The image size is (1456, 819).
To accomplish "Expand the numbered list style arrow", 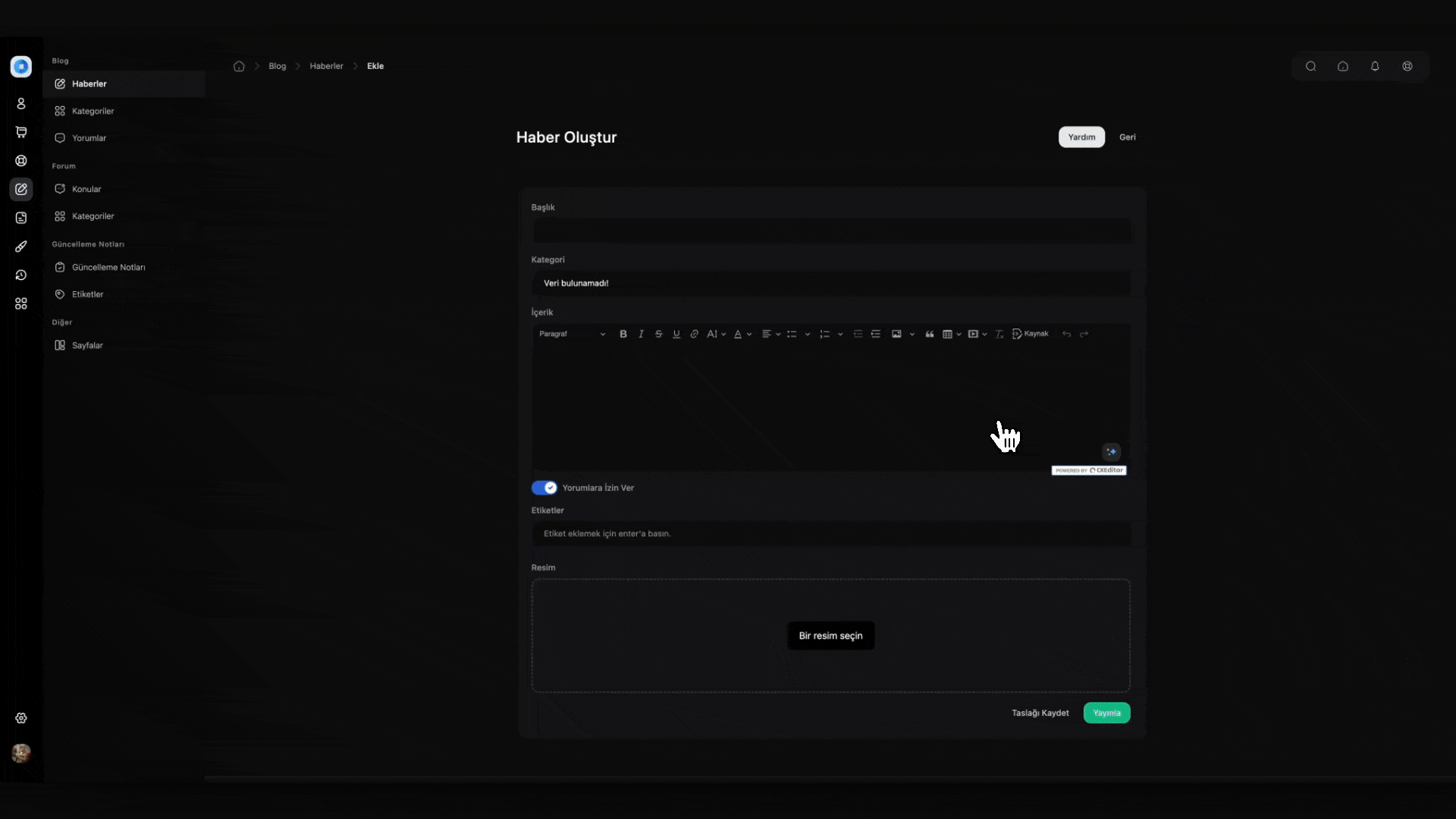I will (840, 334).
